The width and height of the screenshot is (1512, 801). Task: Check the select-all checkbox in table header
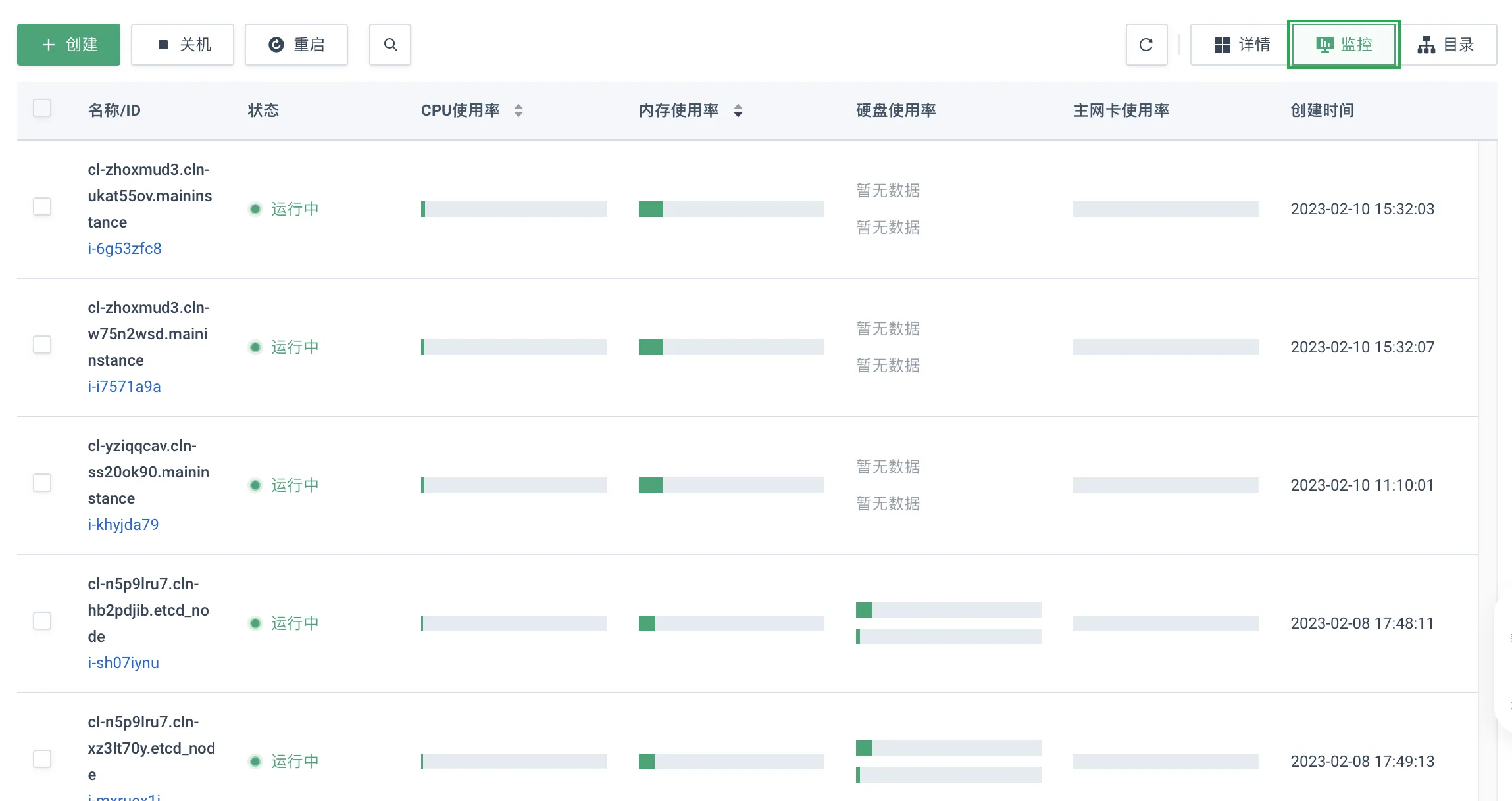click(x=41, y=107)
